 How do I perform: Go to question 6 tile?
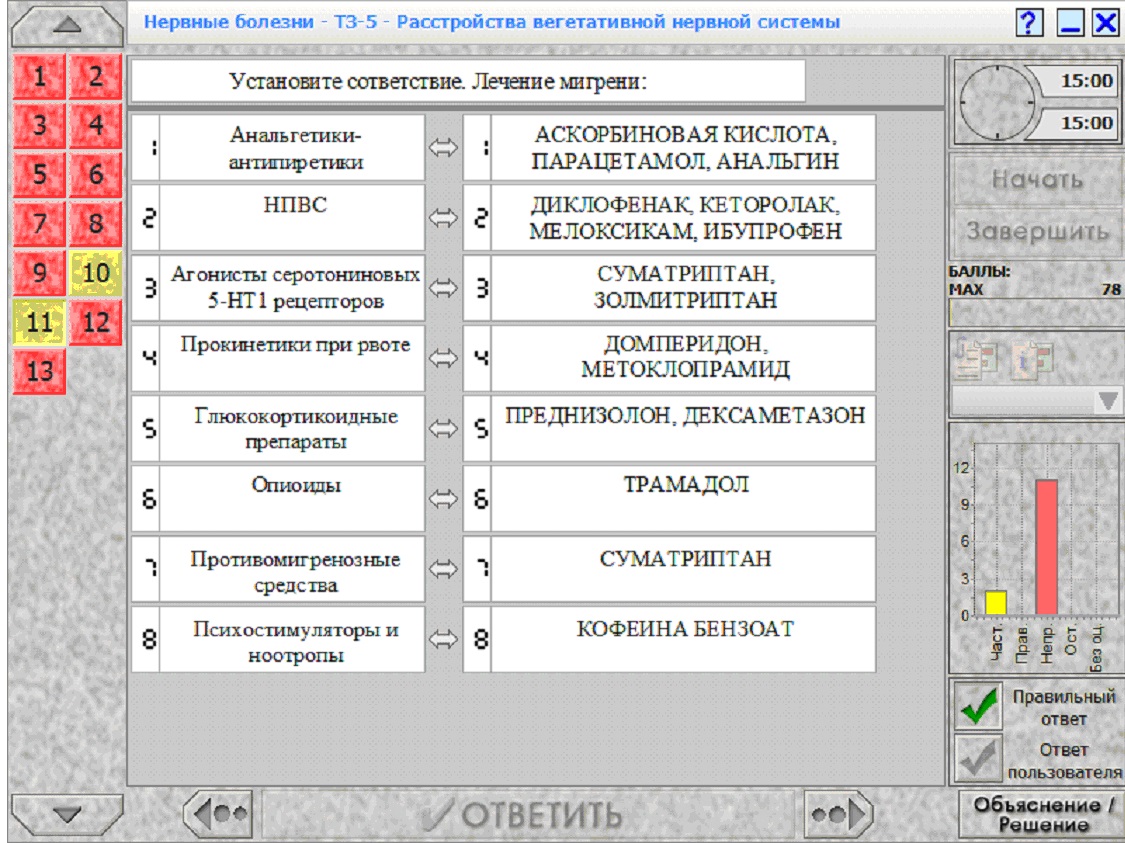pos(95,174)
